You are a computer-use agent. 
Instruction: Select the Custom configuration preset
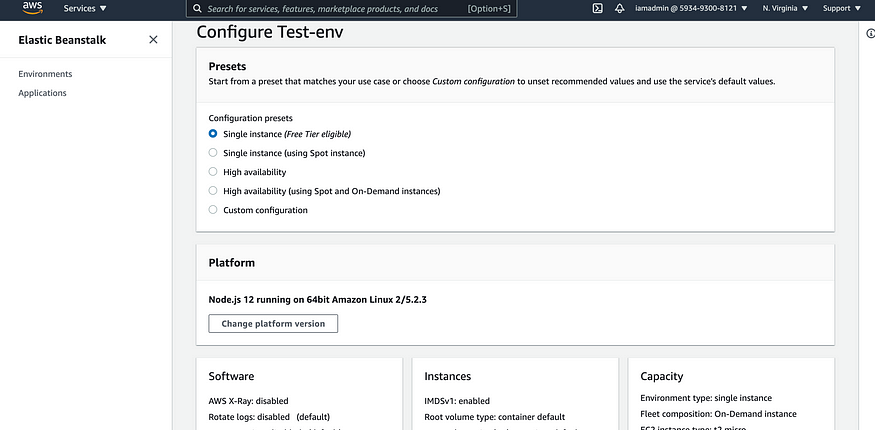pos(213,210)
